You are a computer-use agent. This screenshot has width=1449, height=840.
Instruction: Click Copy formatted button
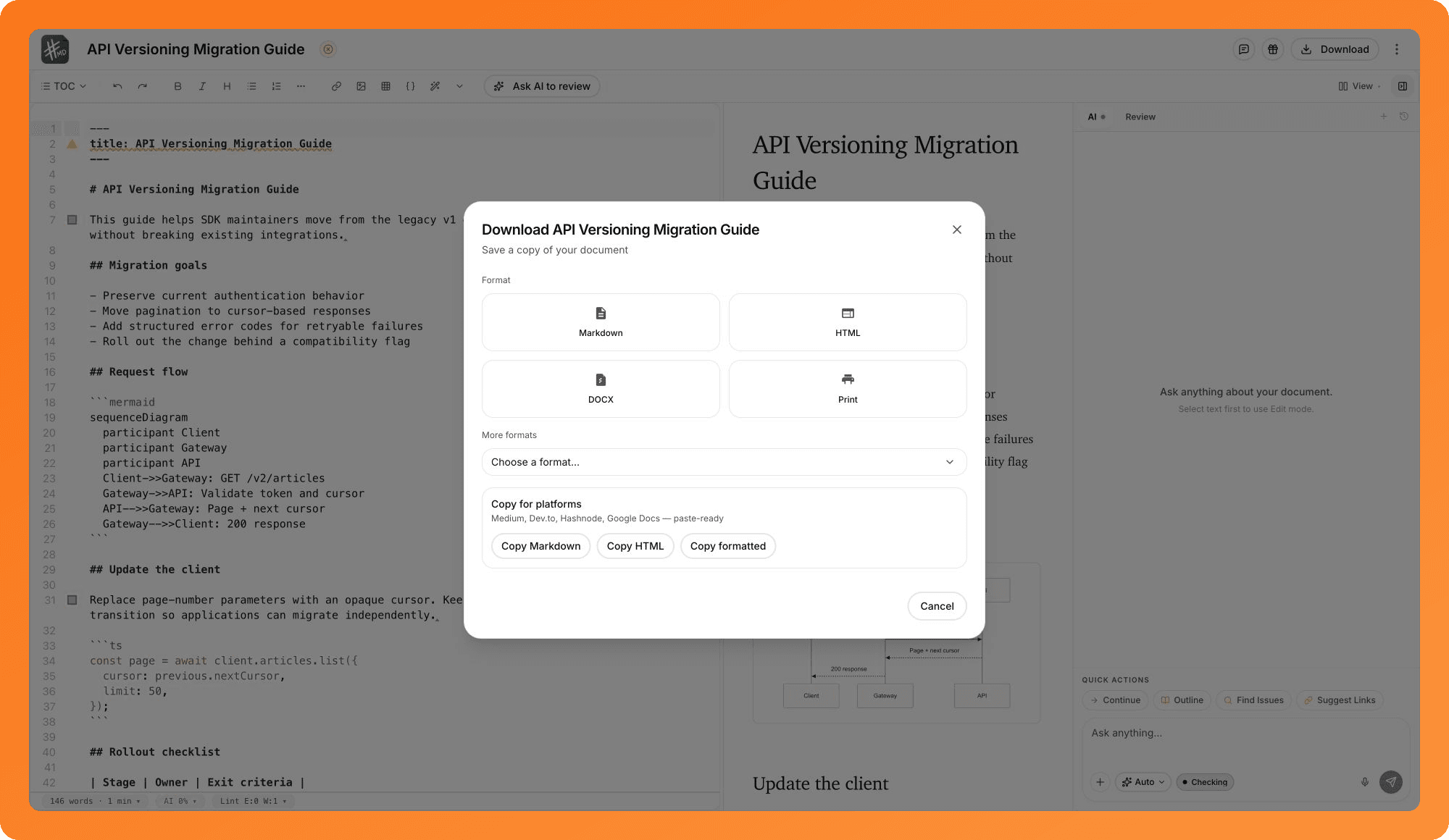click(x=727, y=546)
